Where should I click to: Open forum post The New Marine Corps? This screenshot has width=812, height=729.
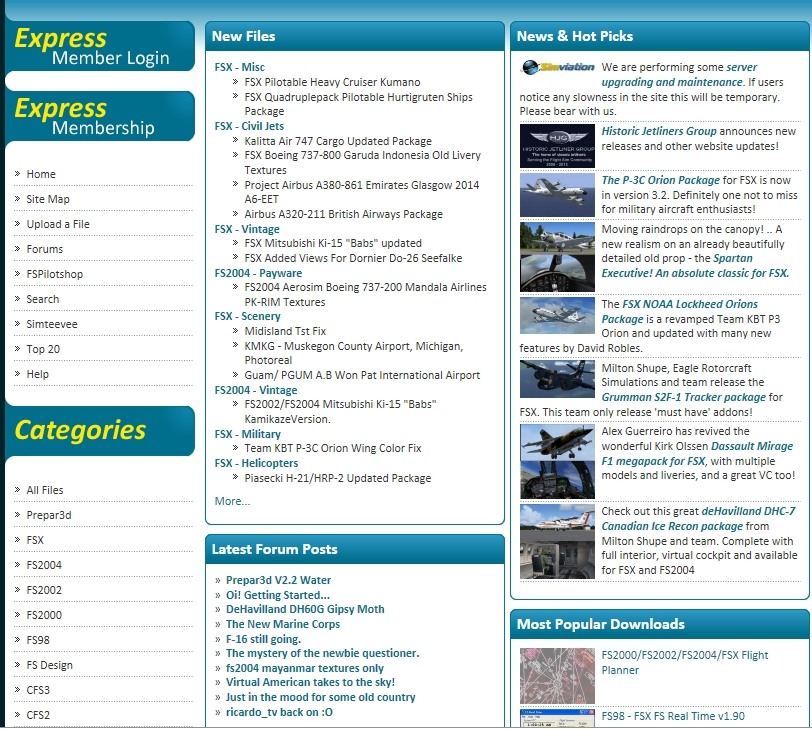tap(283, 624)
